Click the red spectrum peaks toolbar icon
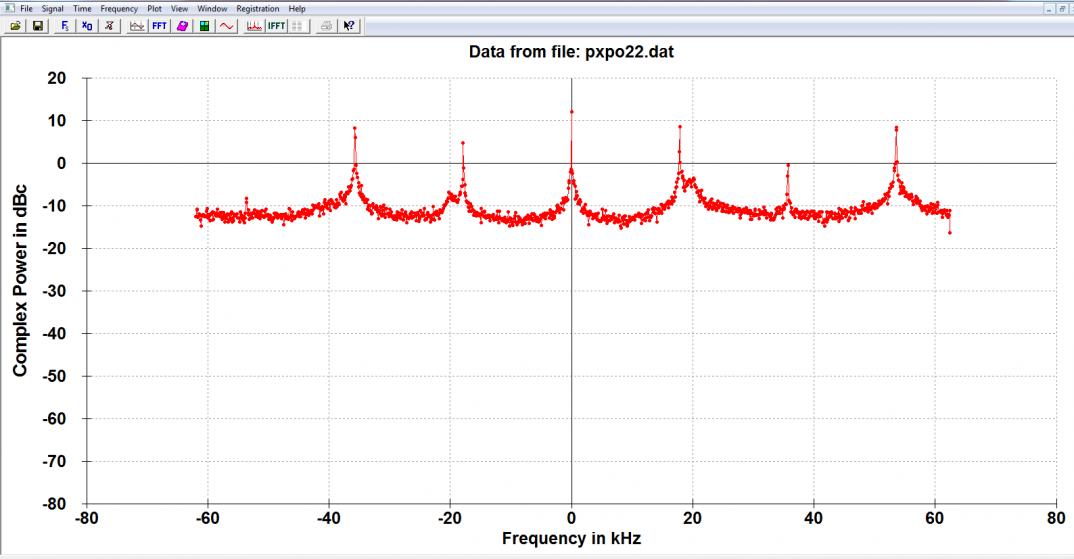Image resolution: width=1074 pixels, height=559 pixels. 254,26
